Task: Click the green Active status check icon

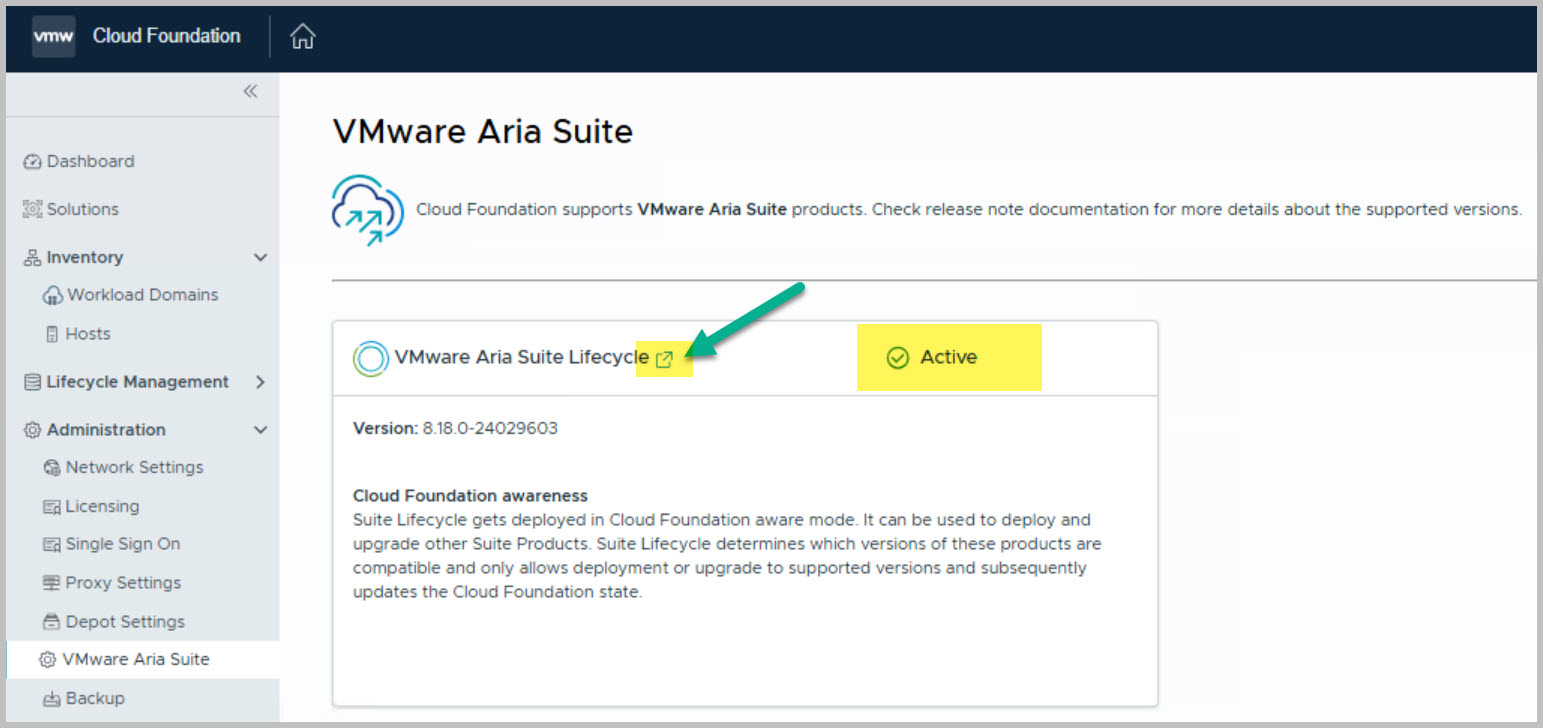Action: (897, 358)
